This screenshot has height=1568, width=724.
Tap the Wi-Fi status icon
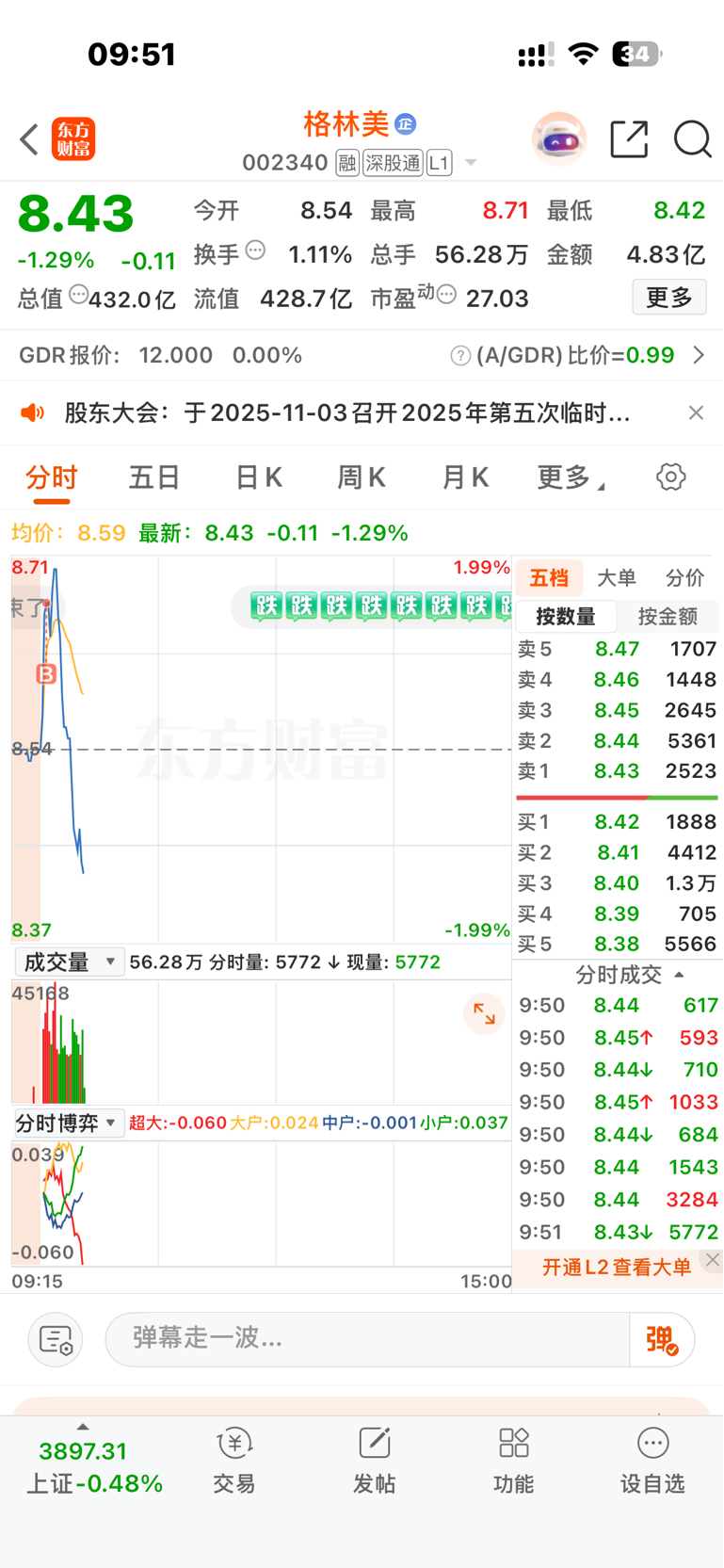tap(584, 55)
